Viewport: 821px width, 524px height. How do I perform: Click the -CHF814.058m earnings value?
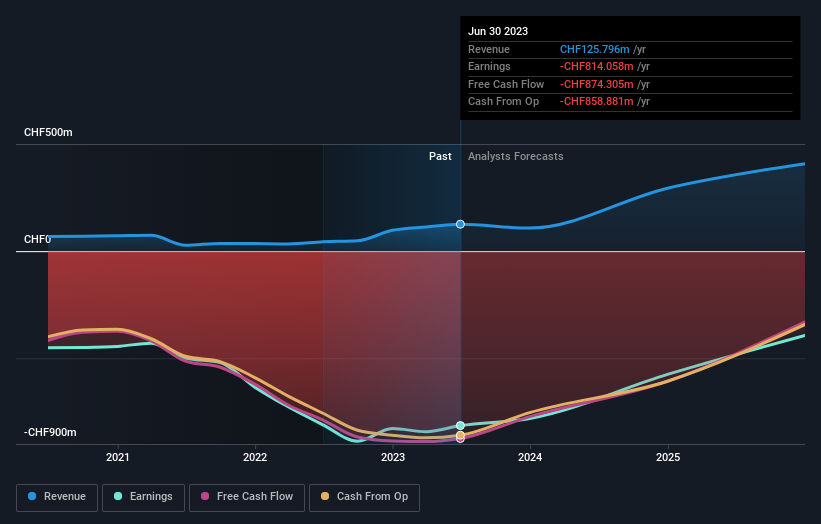pyautogui.click(x=596, y=66)
